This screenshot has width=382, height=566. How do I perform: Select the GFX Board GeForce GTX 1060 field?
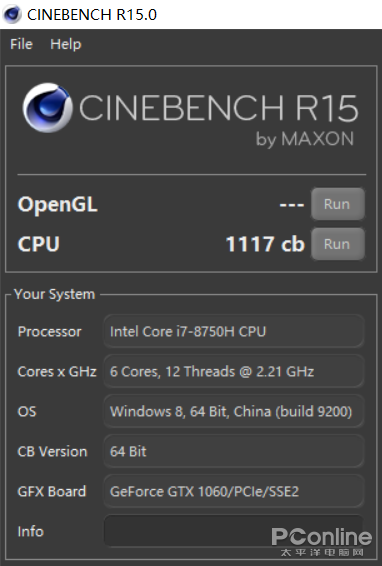(x=233, y=491)
